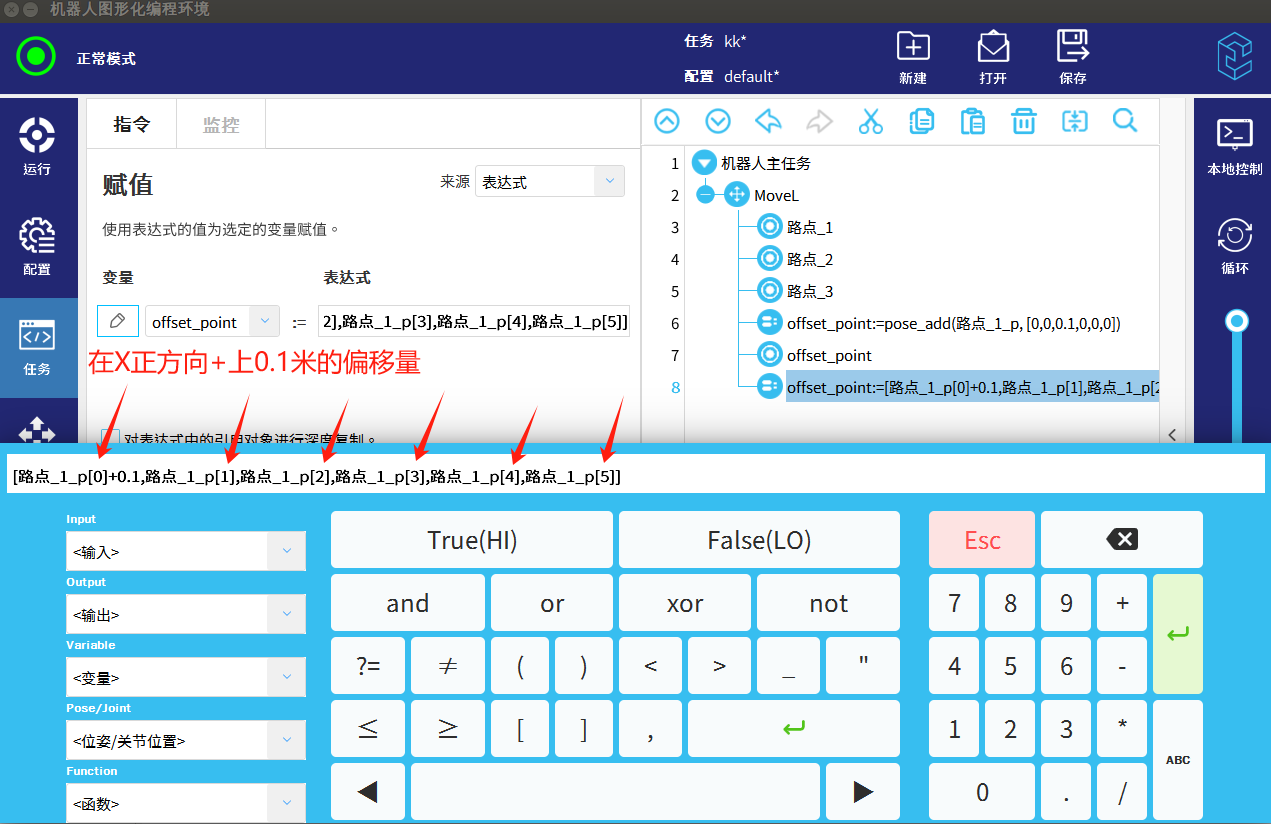Expand the <函数> Function dropdown

186,803
